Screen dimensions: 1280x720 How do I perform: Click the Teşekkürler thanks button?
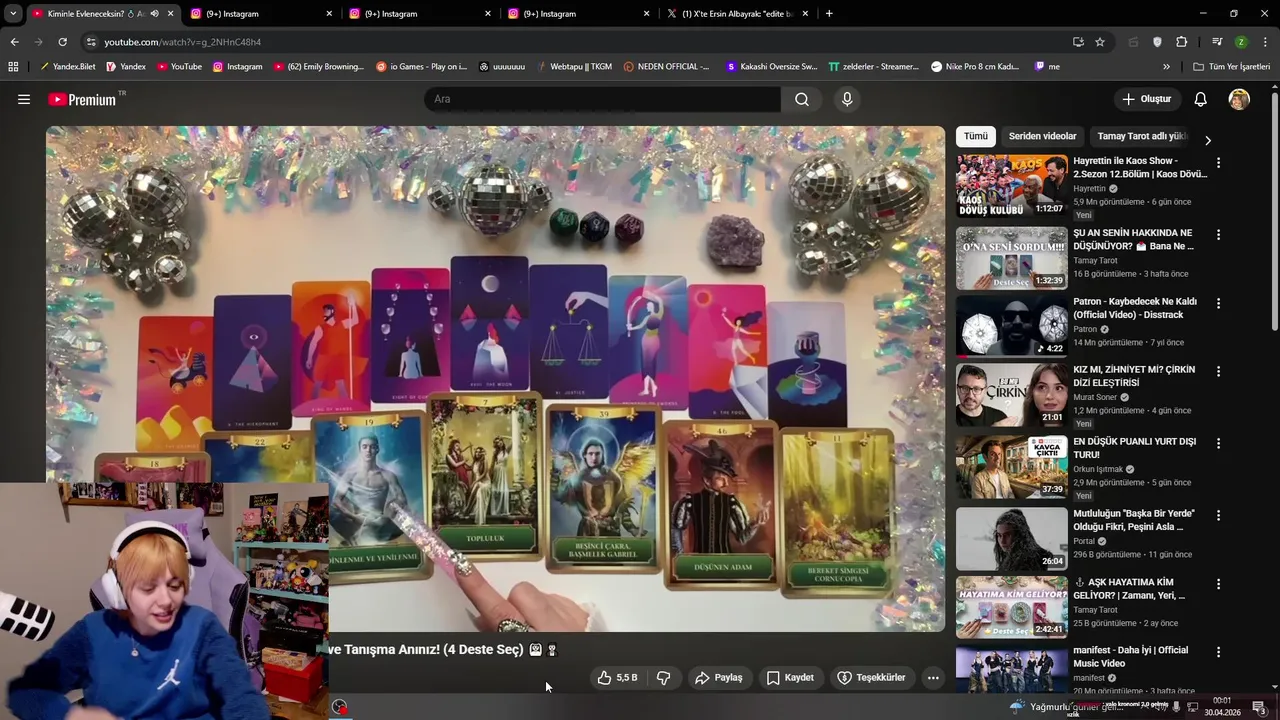pyautogui.click(x=871, y=678)
